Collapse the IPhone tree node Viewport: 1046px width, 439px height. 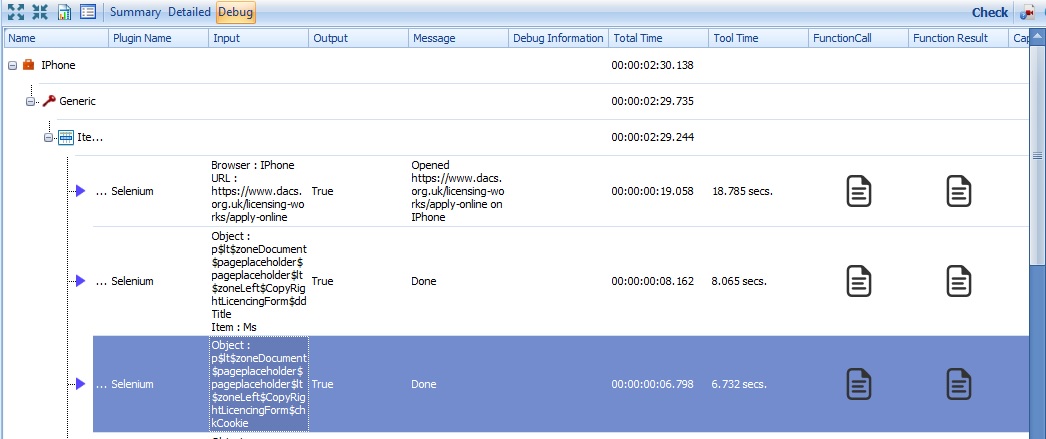[12, 65]
